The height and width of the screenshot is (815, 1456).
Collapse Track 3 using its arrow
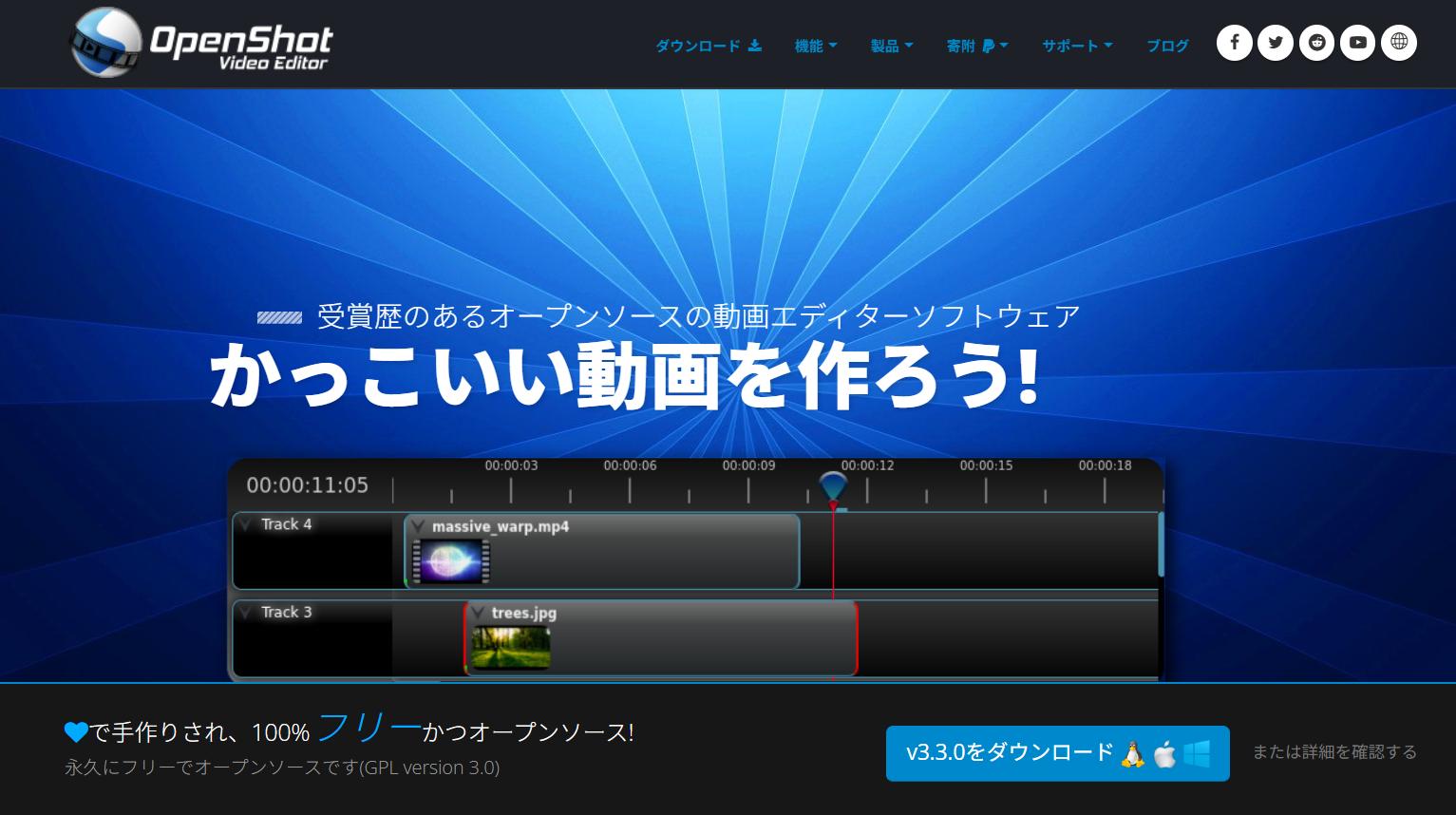tap(246, 613)
